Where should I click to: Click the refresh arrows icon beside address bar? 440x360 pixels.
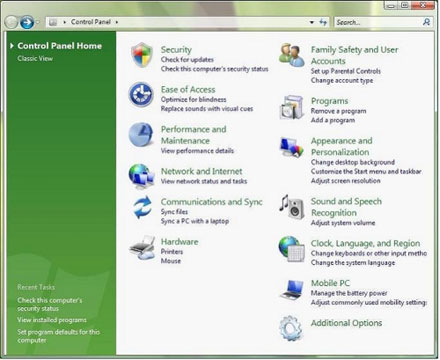323,22
